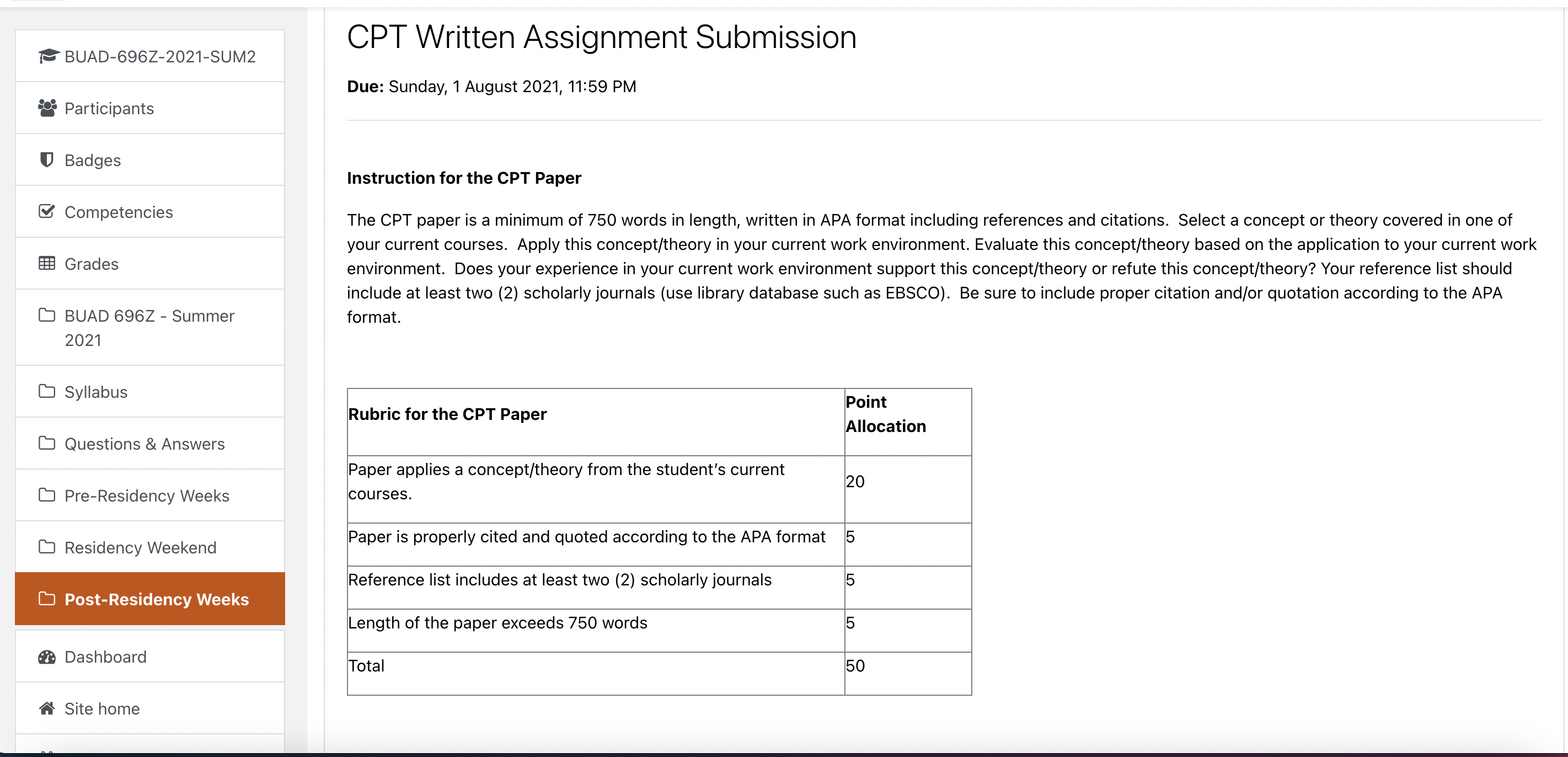The width and height of the screenshot is (1568, 757).
Task: Click the Post-Residency Weeks folder icon
Action: tap(46, 599)
